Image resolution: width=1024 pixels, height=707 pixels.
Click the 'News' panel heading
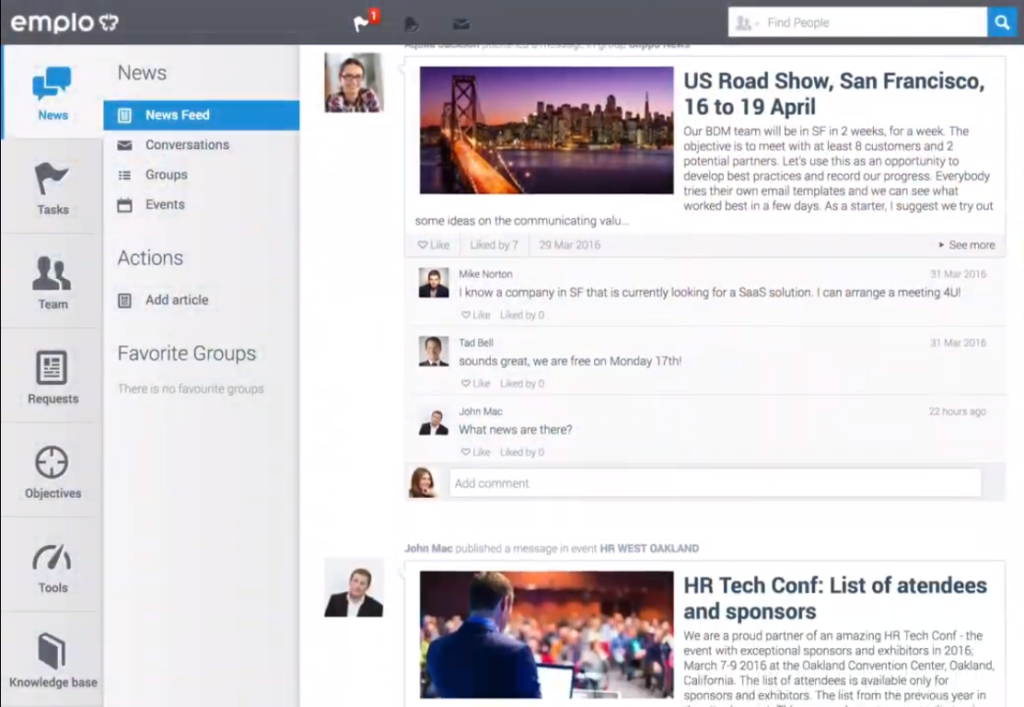142,72
